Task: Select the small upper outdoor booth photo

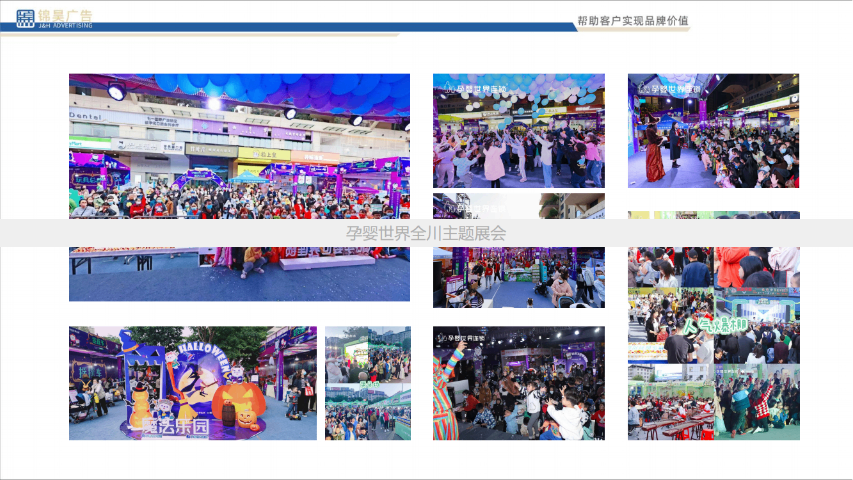Action: pyautogui.click(x=367, y=354)
